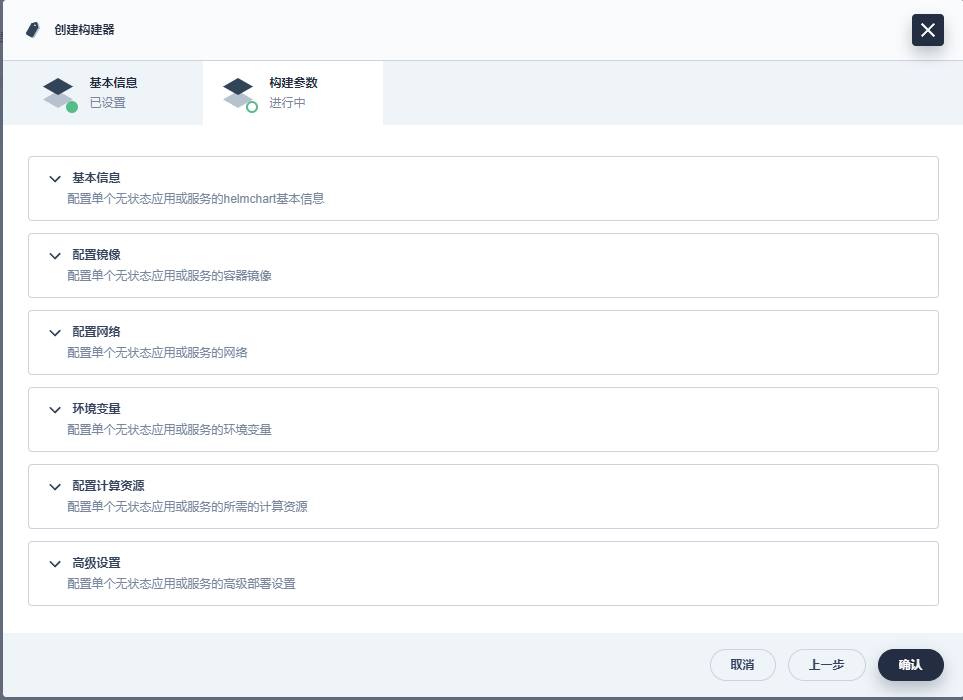
Task: Click the builder tag icon in title bar
Action: [x=33, y=30]
